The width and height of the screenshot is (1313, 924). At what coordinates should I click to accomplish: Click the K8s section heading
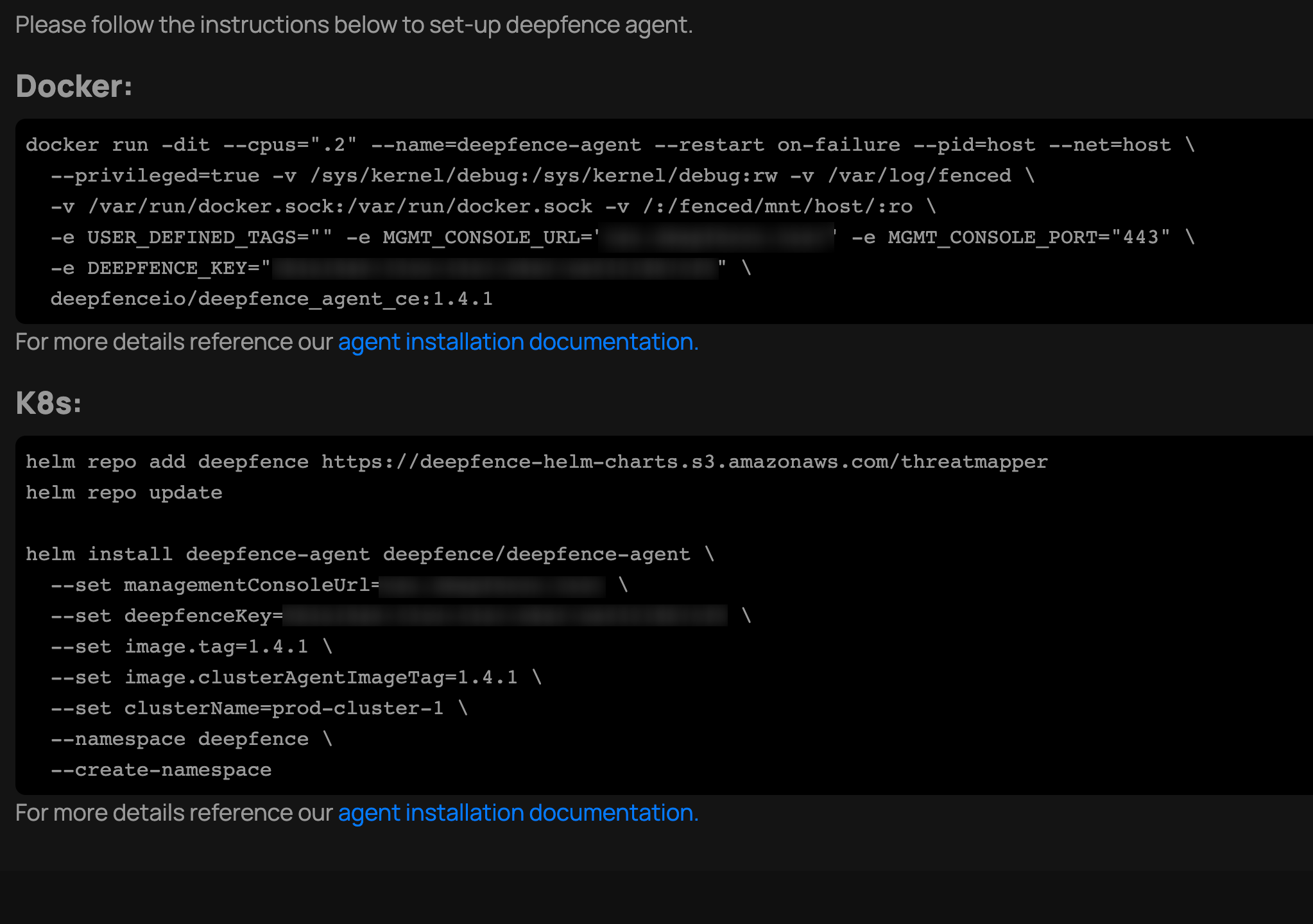pyautogui.click(x=48, y=404)
